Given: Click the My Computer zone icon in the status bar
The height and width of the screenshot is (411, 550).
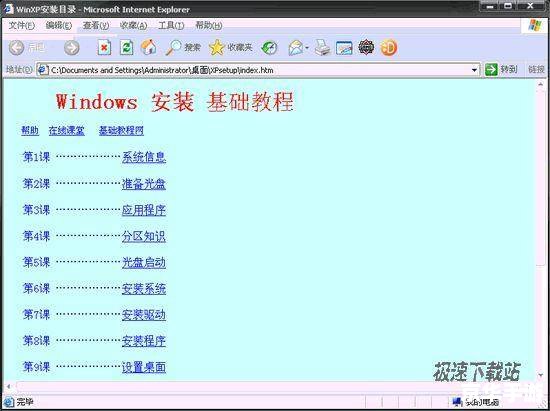Looking at the screenshot, I should 457,402.
